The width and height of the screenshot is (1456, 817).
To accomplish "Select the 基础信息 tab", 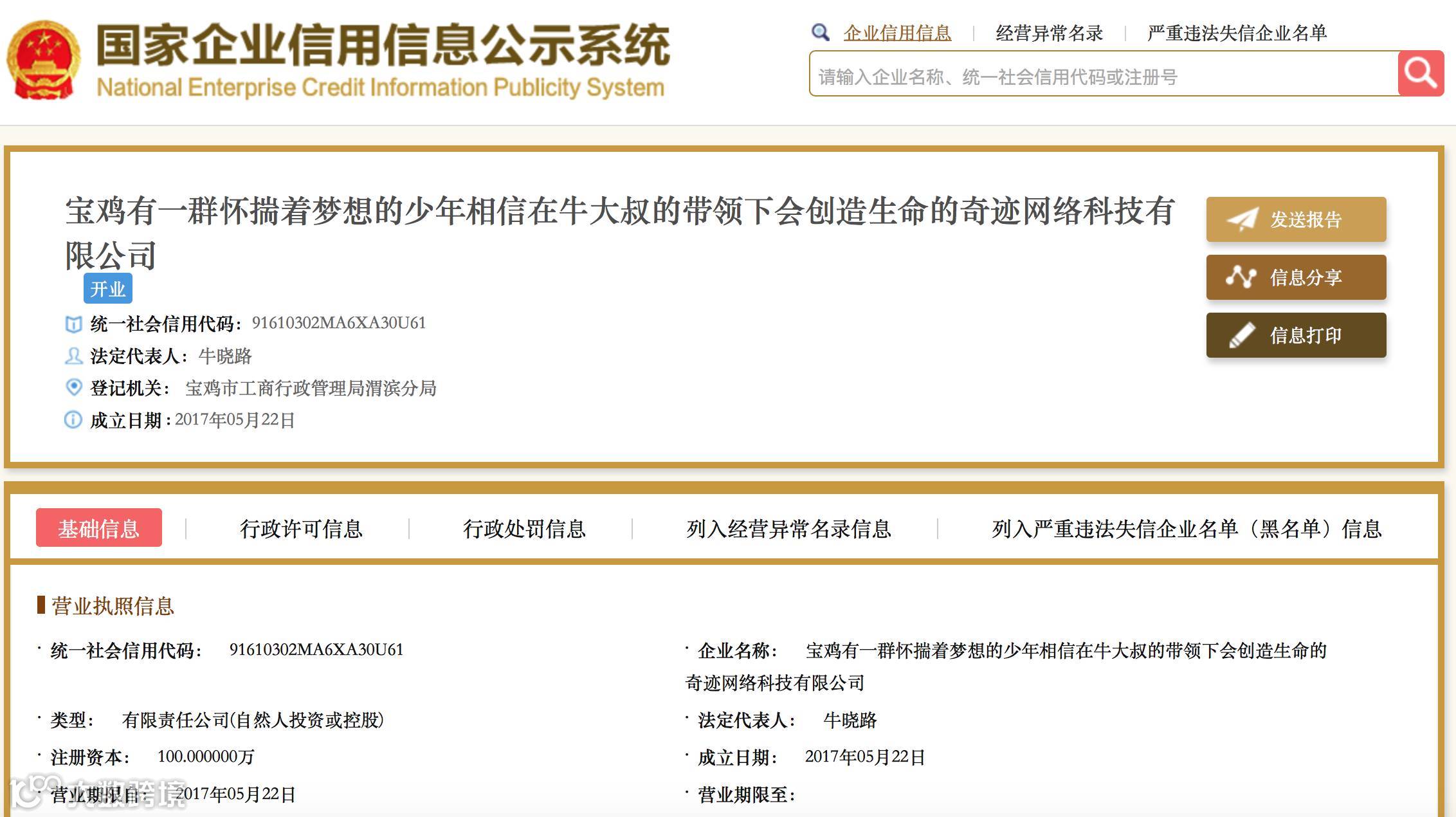I will coord(99,528).
